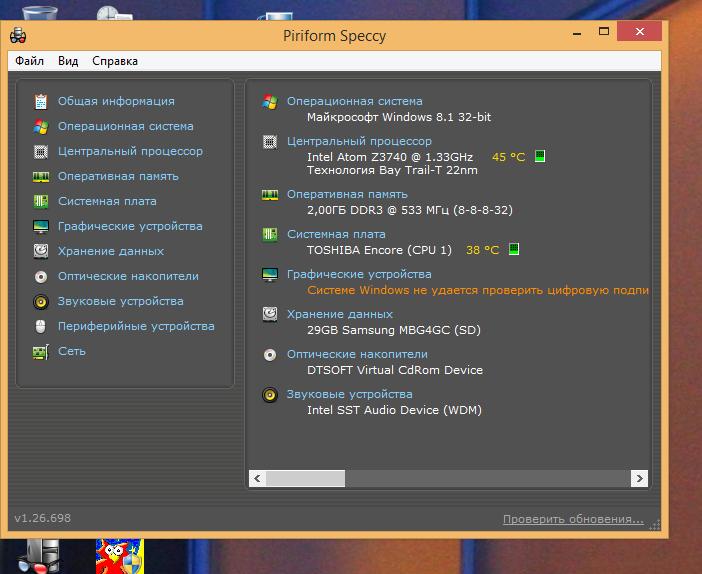The width and height of the screenshot is (702, 574).
Task: Click the Intel Atom Z3740 @ 1.33GHz text
Action: coord(390,157)
